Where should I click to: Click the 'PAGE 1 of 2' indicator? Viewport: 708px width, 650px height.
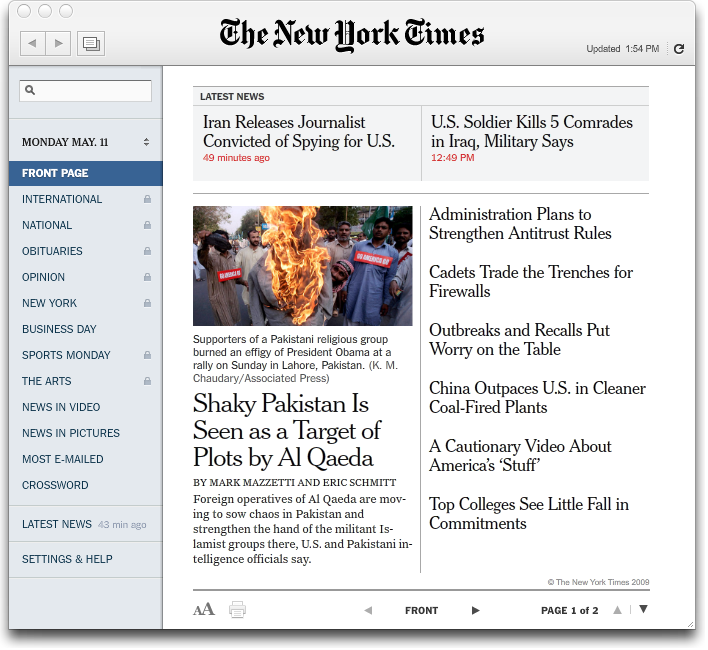click(571, 612)
